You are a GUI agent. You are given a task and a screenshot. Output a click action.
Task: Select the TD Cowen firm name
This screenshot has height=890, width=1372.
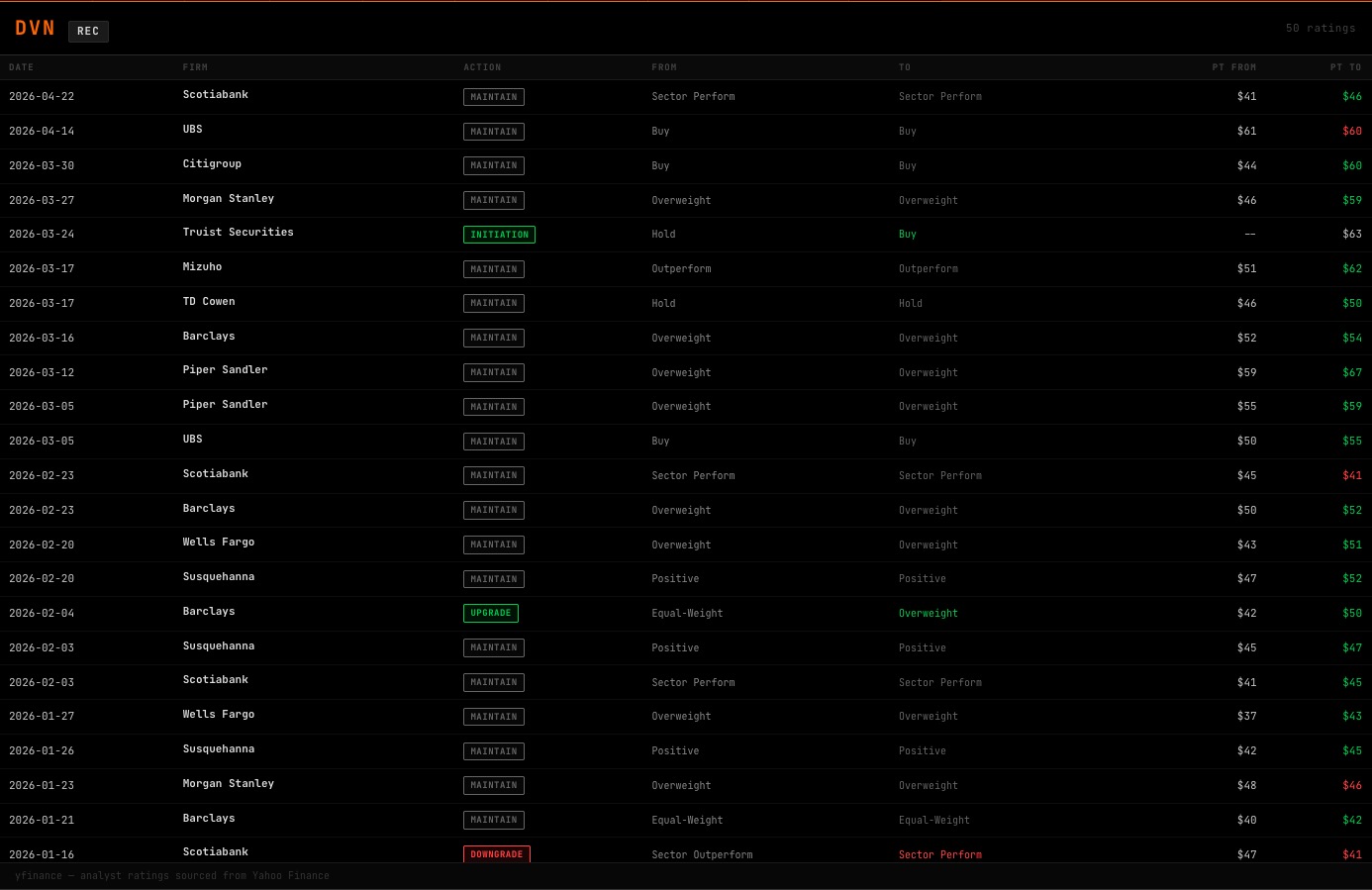click(x=209, y=302)
